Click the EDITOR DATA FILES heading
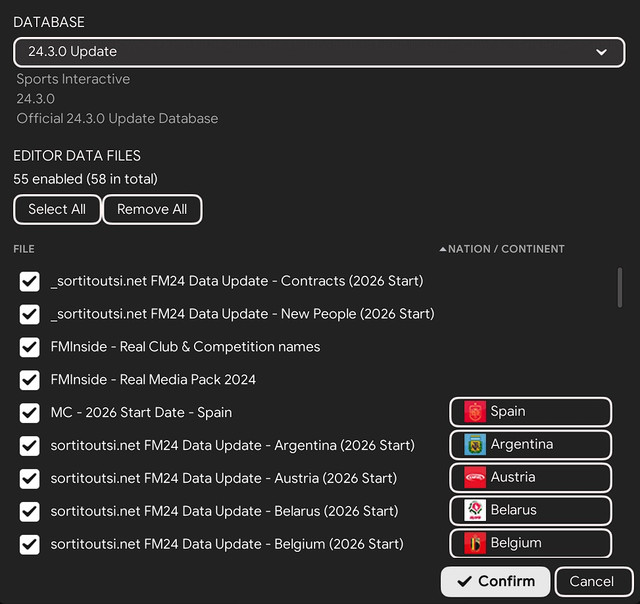Viewport: 640px width, 604px height. [77, 156]
